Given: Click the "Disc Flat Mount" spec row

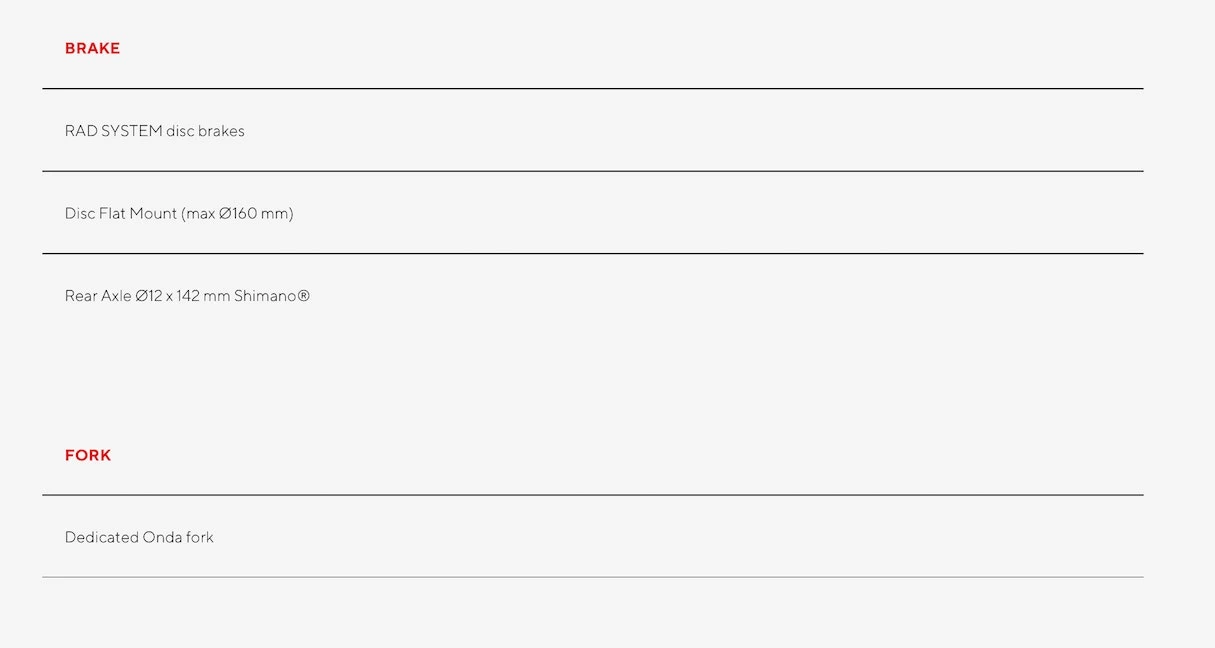Looking at the screenshot, I should (179, 213).
